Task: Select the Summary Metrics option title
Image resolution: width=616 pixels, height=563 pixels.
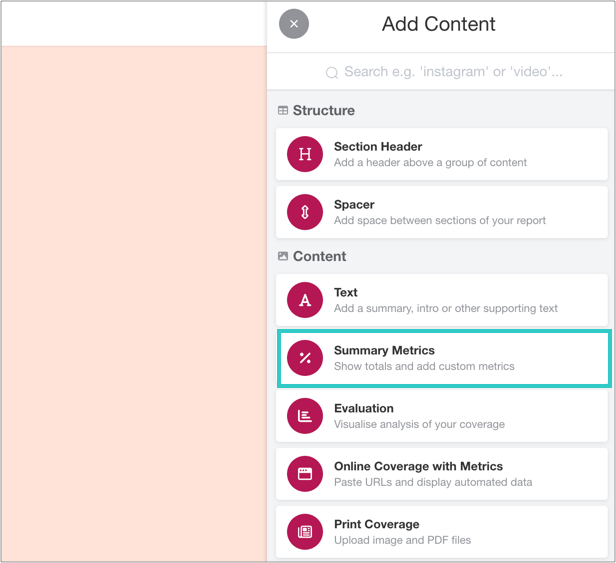Action: [x=384, y=351]
